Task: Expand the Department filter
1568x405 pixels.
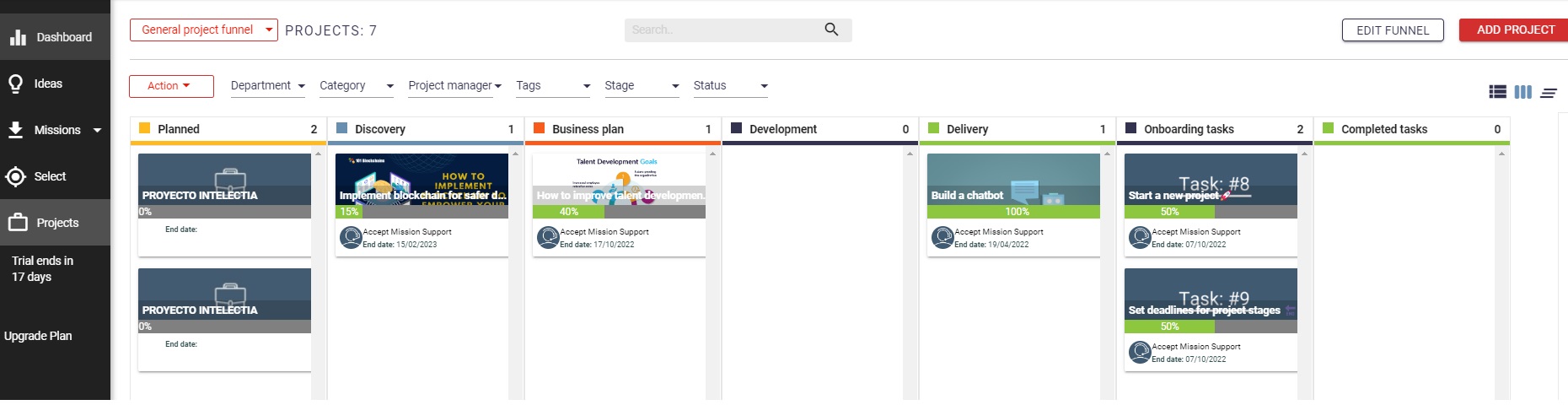Action: click(x=267, y=86)
